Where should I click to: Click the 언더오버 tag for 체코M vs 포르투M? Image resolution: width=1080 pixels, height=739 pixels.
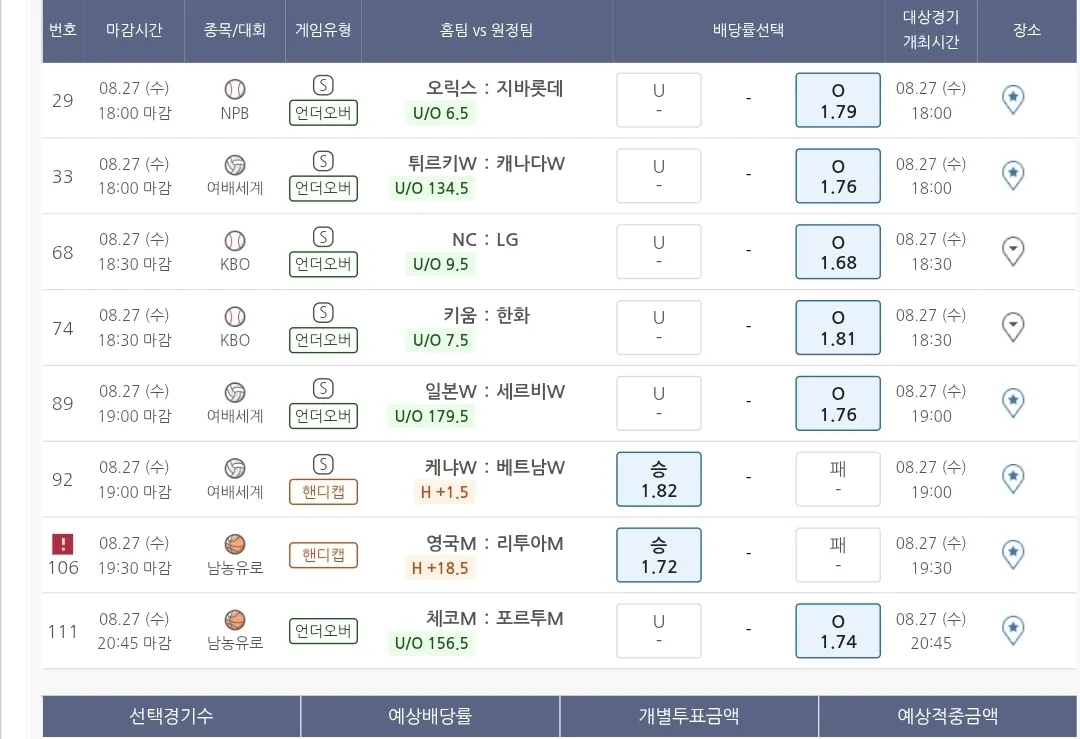(x=324, y=632)
